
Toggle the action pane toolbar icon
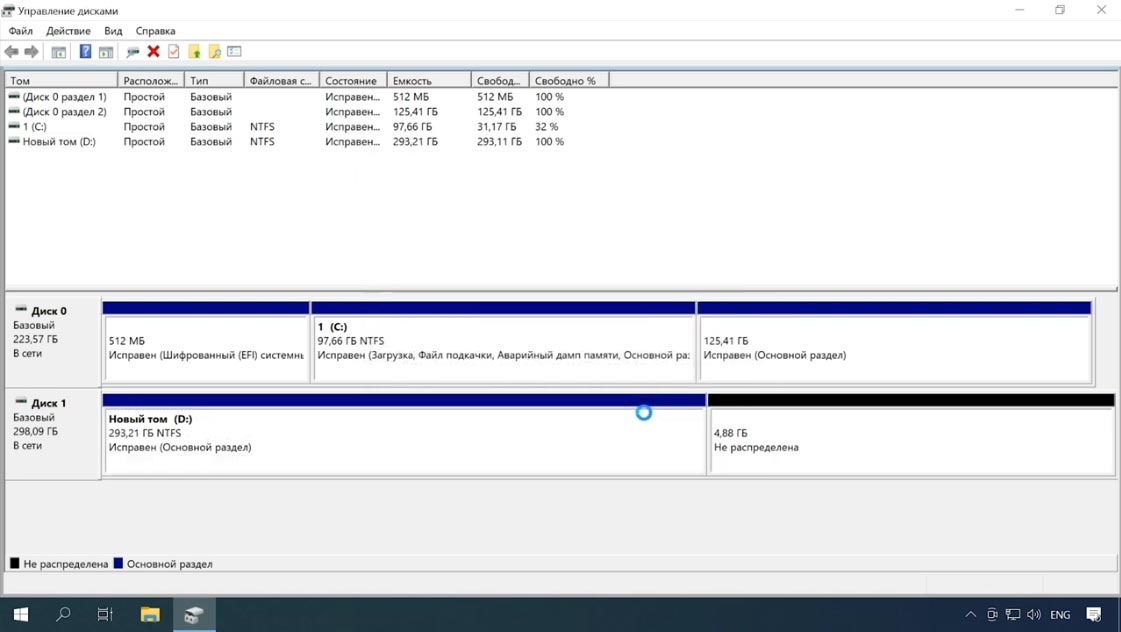coord(106,51)
